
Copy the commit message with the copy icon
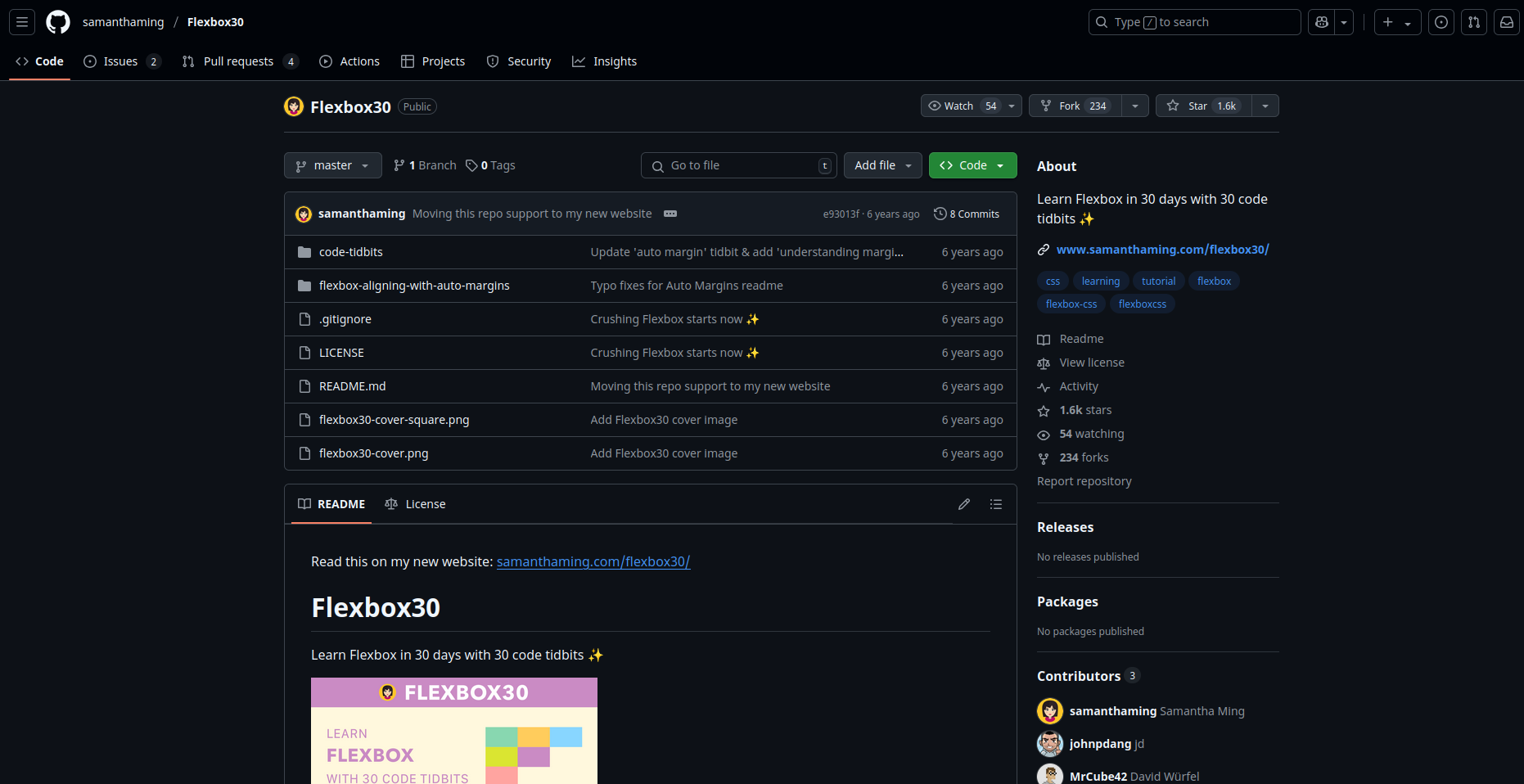pyautogui.click(x=670, y=214)
